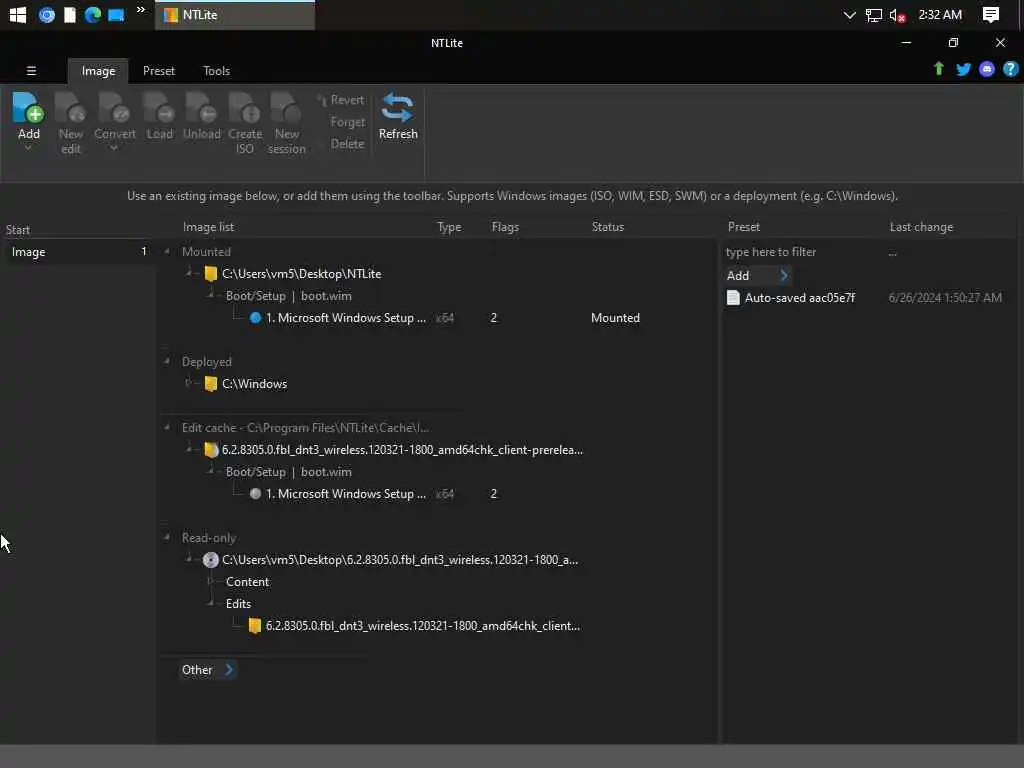Click the Image list column header
1024x768 pixels.
pos(208,227)
